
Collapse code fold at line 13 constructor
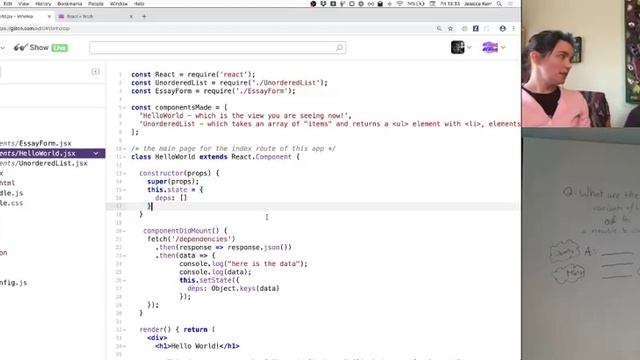[124, 173]
